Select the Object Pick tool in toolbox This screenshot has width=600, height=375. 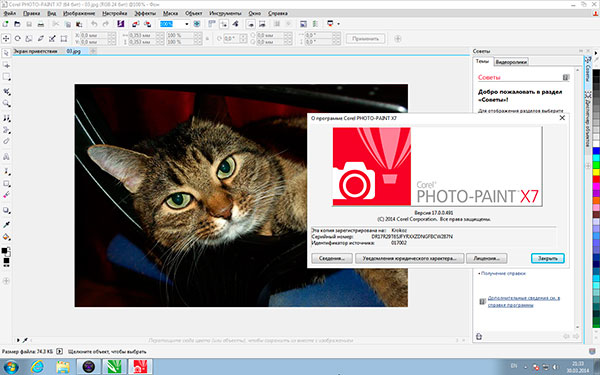[x=6, y=53]
